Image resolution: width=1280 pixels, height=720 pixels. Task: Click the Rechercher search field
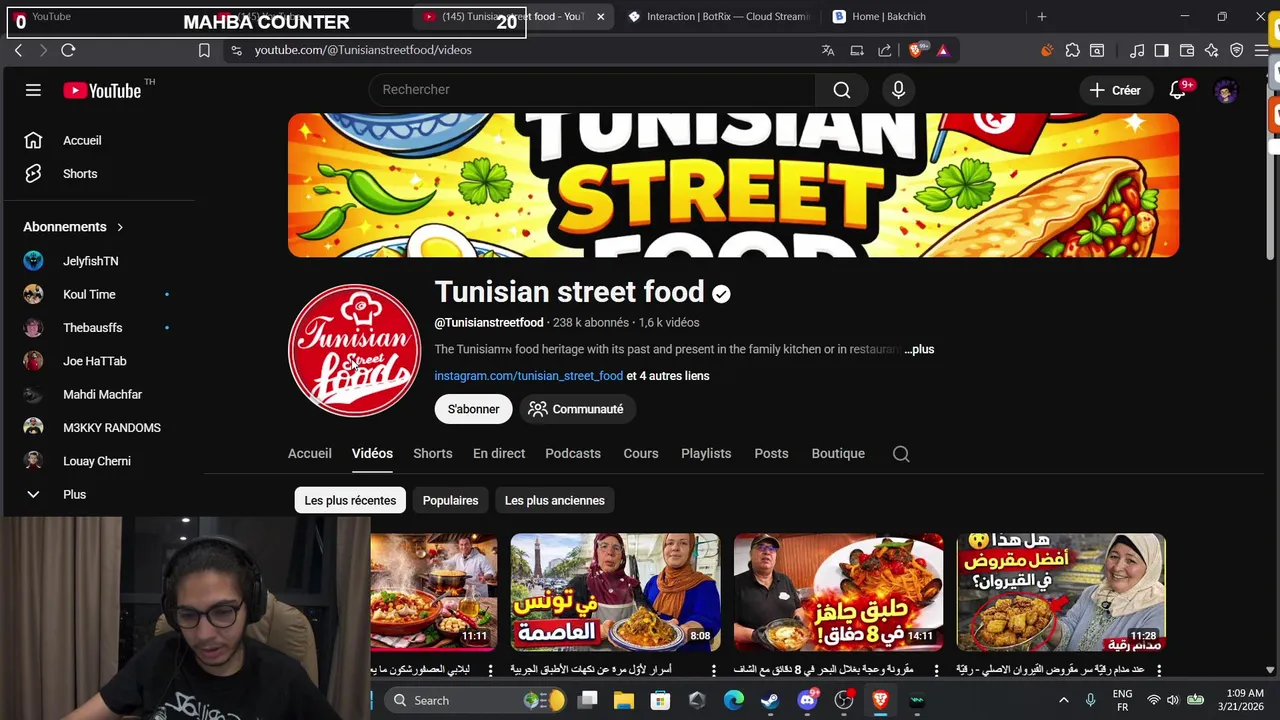click(x=592, y=90)
